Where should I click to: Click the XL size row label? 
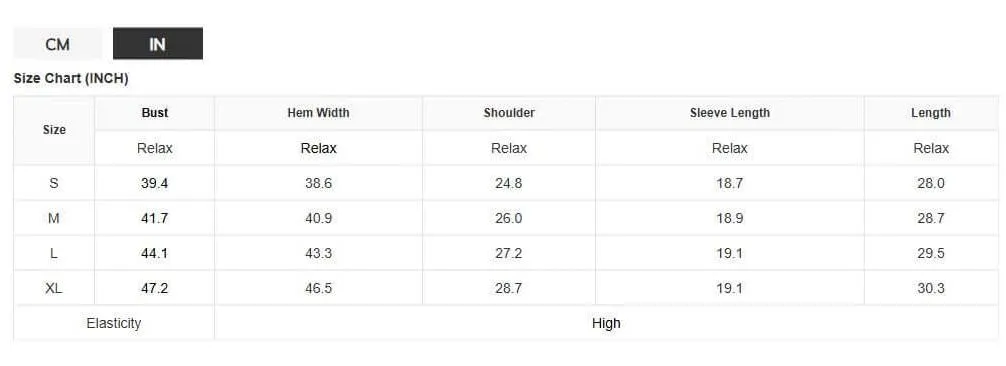tap(54, 288)
